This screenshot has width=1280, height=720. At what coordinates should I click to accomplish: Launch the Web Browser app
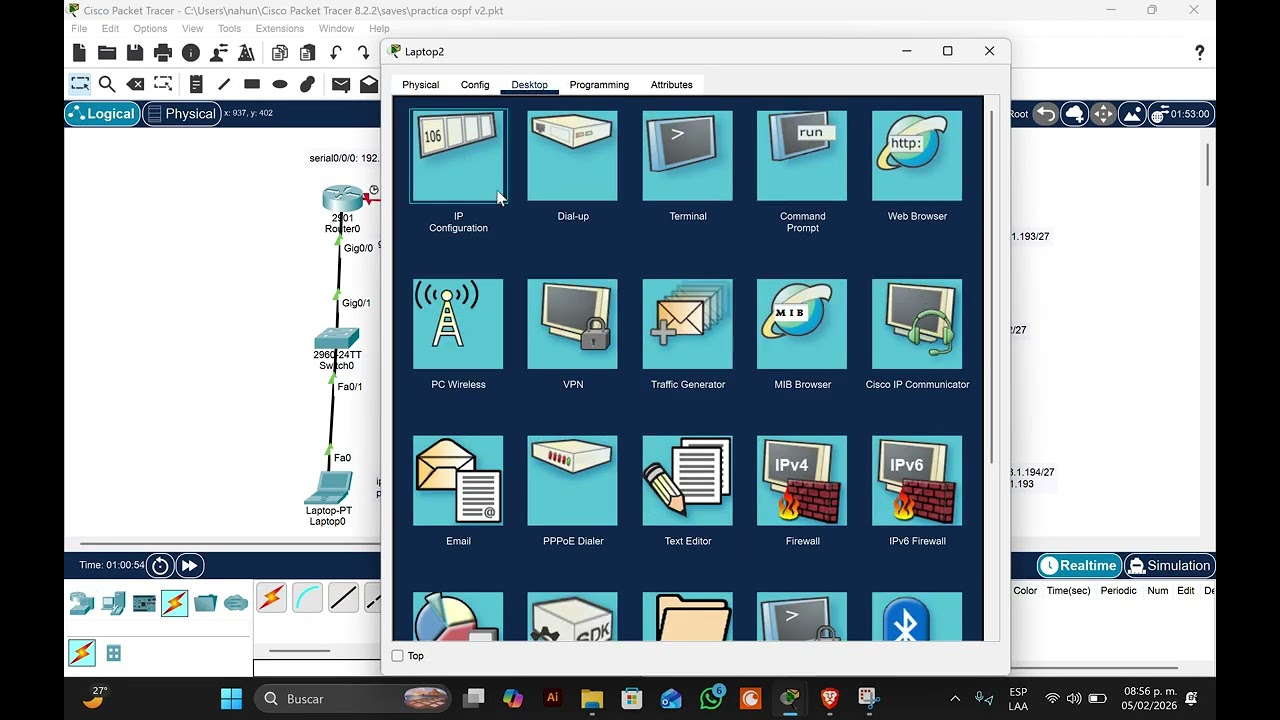pyautogui.click(x=917, y=156)
